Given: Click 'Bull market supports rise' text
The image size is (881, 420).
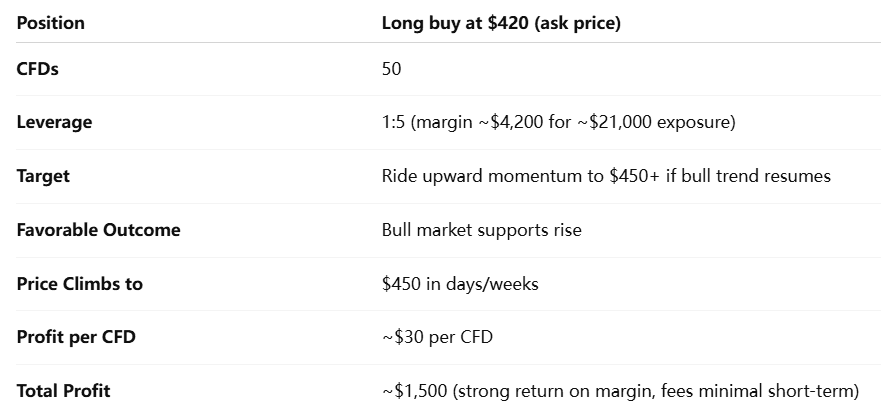Looking at the screenshot, I should point(481,230).
